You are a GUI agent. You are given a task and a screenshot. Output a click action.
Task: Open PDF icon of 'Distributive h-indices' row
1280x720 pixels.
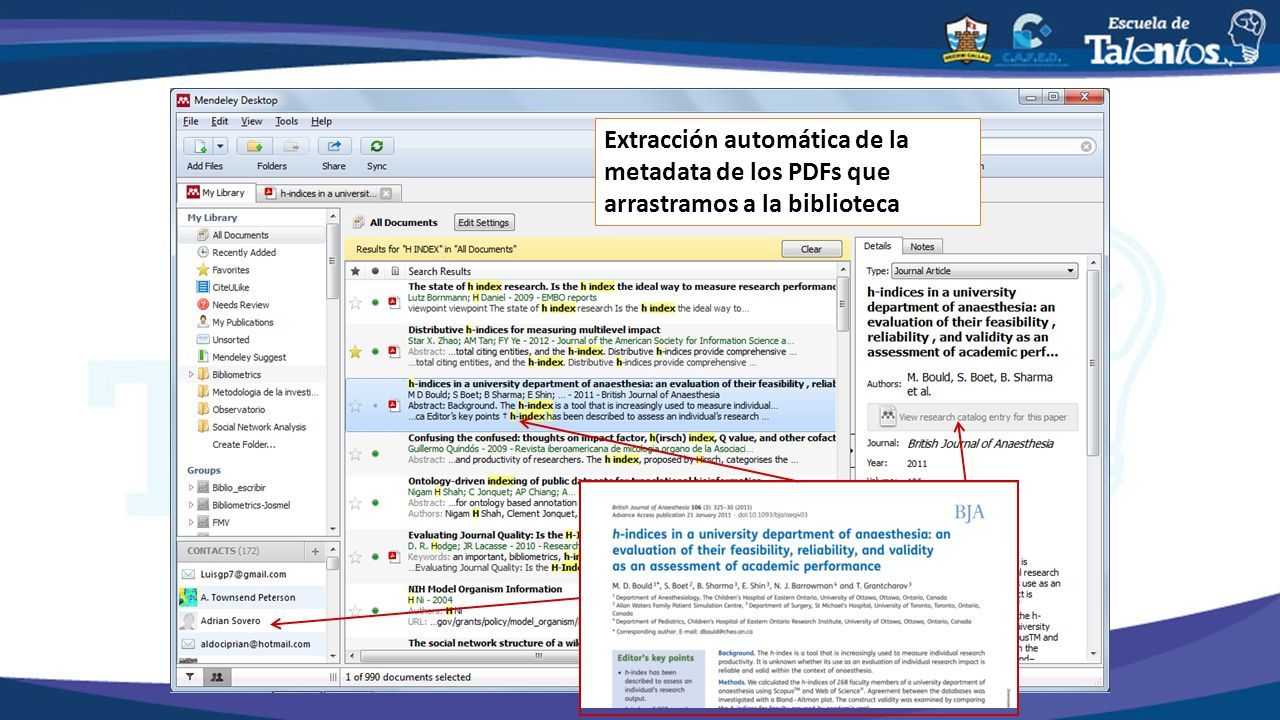point(393,351)
